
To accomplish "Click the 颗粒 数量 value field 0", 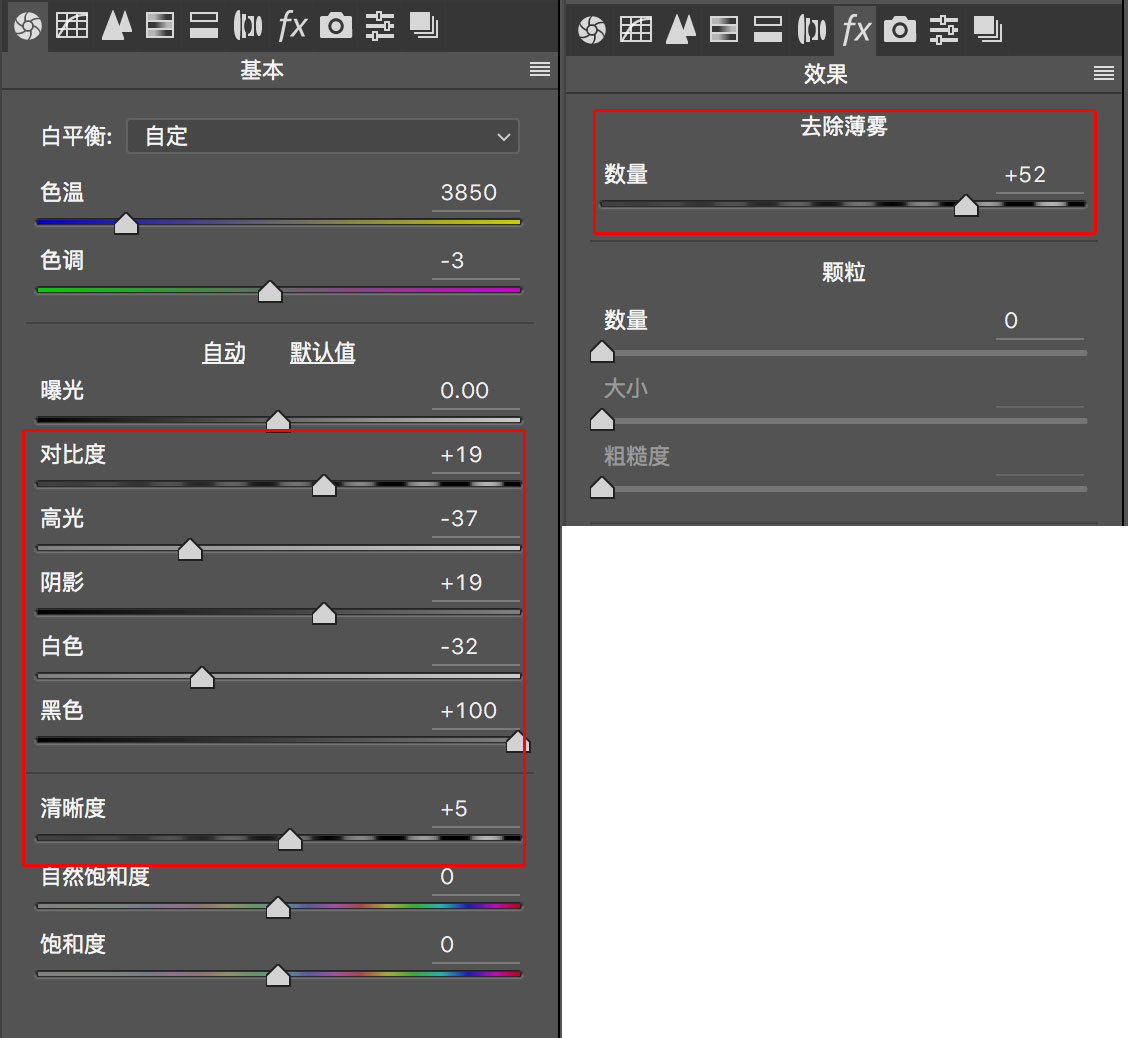I will point(1040,321).
